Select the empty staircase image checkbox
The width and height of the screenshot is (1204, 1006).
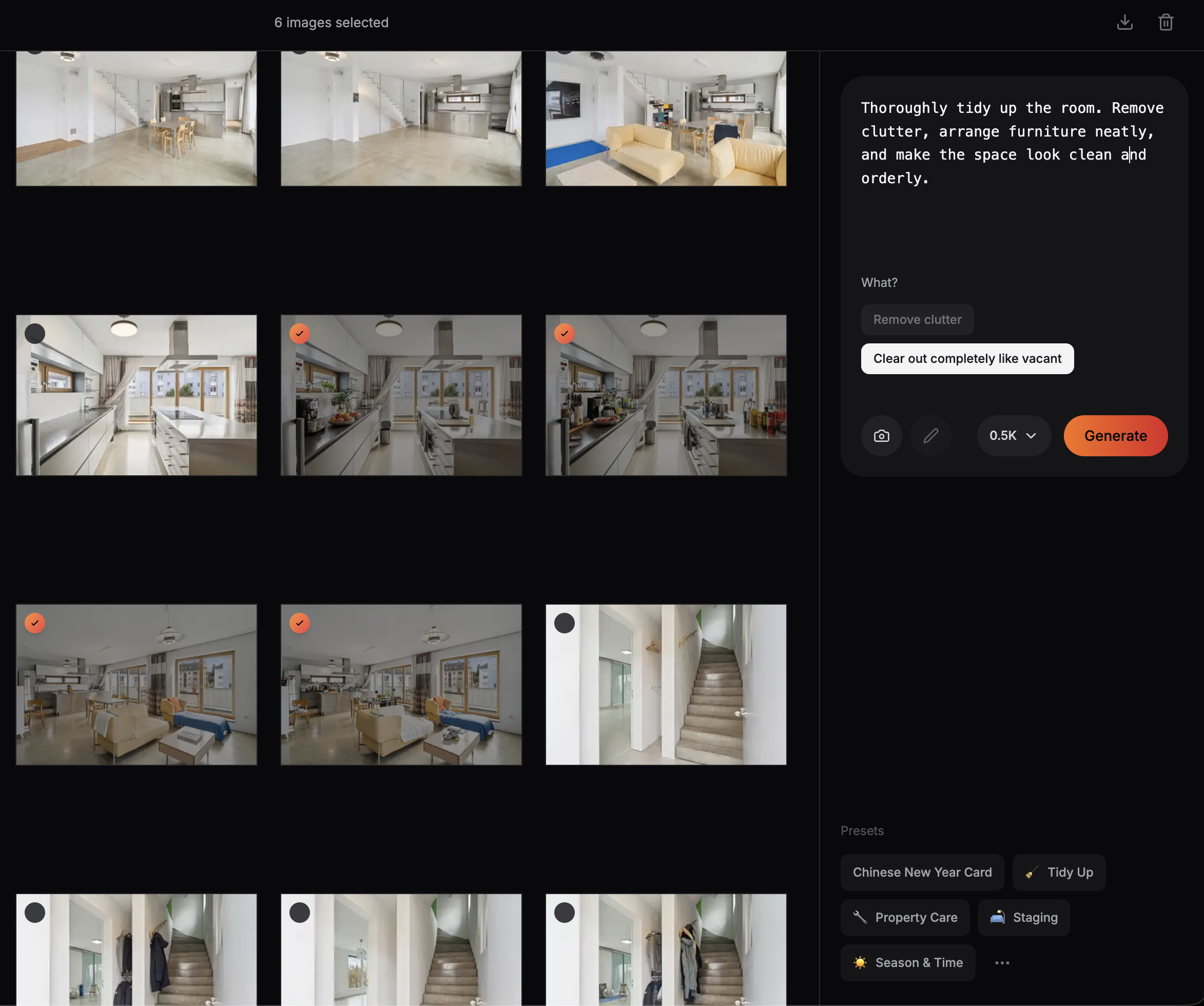564,624
